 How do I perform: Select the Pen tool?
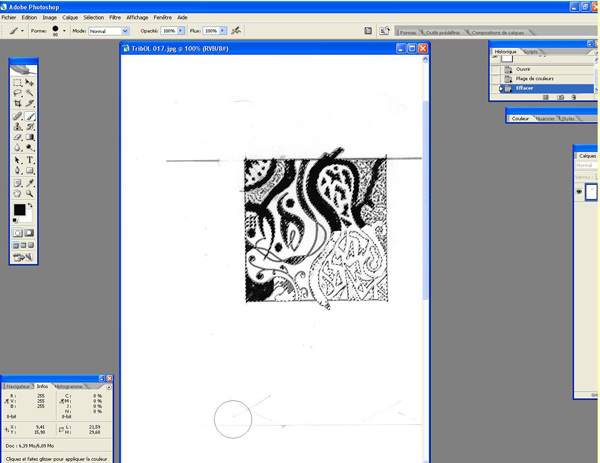click(18, 170)
